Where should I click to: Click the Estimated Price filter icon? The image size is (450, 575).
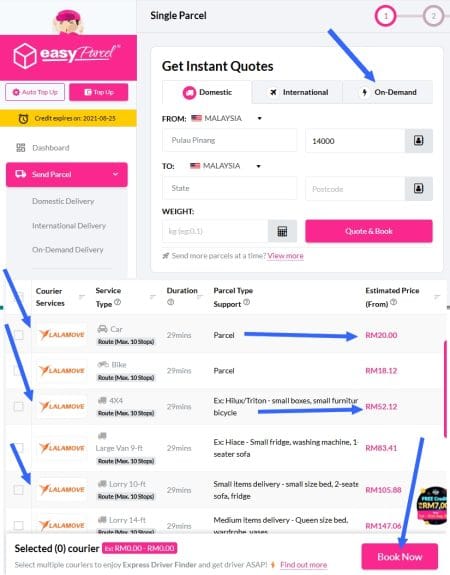(x=437, y=296)
